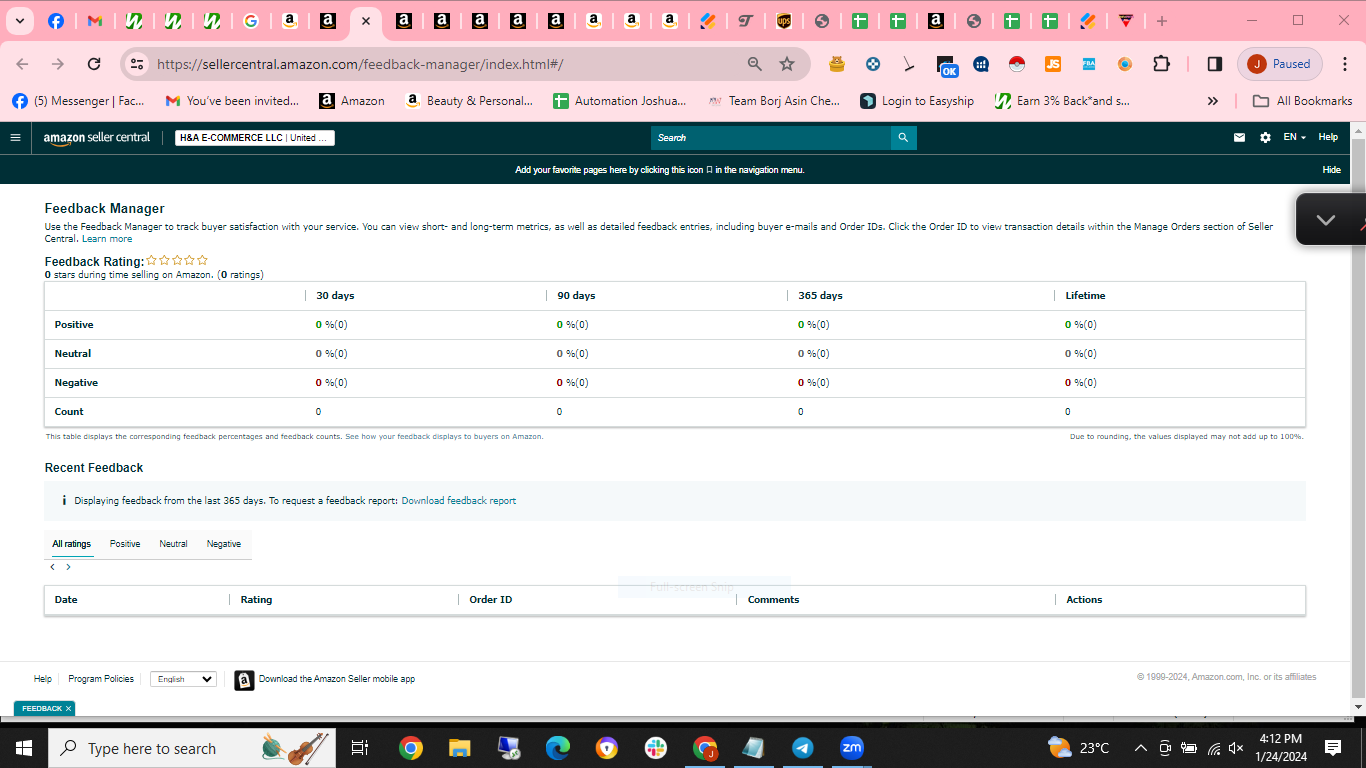Focus the Seller Central search field

[x=771, y=138]
